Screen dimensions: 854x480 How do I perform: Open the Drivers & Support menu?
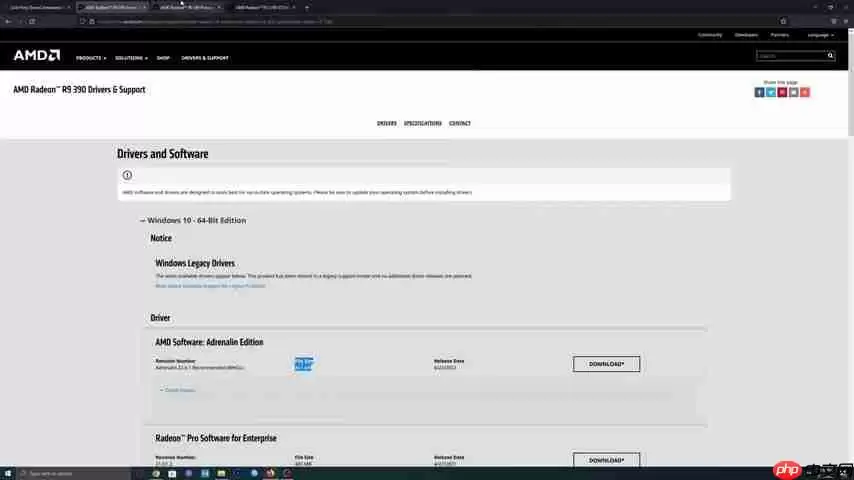coord(205,58)
